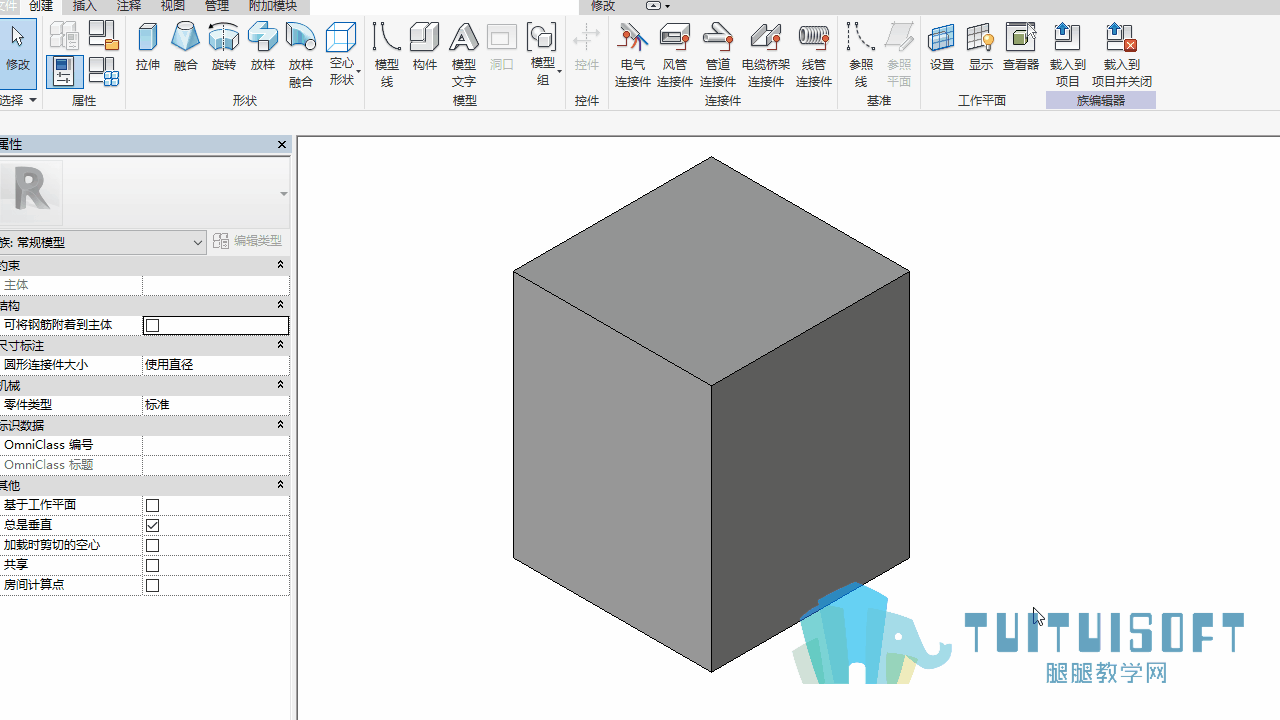Image resolution: width=1280 pixels, height=720 pixels.
Task: Click 显示 to show the work plane
Action: 981,48
